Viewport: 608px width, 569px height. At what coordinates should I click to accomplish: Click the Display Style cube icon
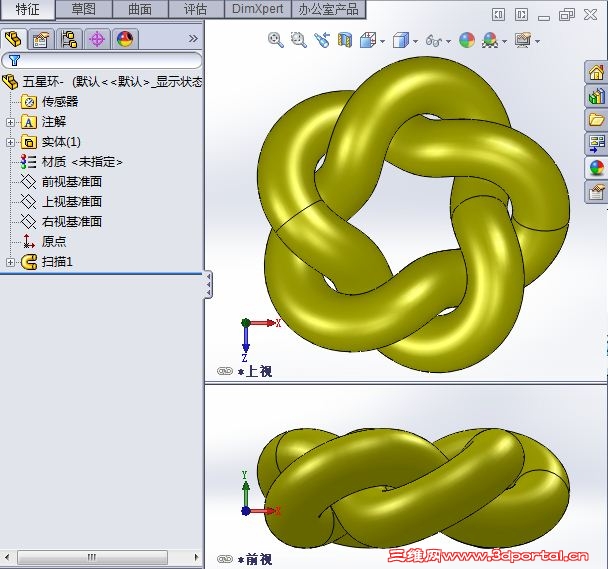(401, 40)
